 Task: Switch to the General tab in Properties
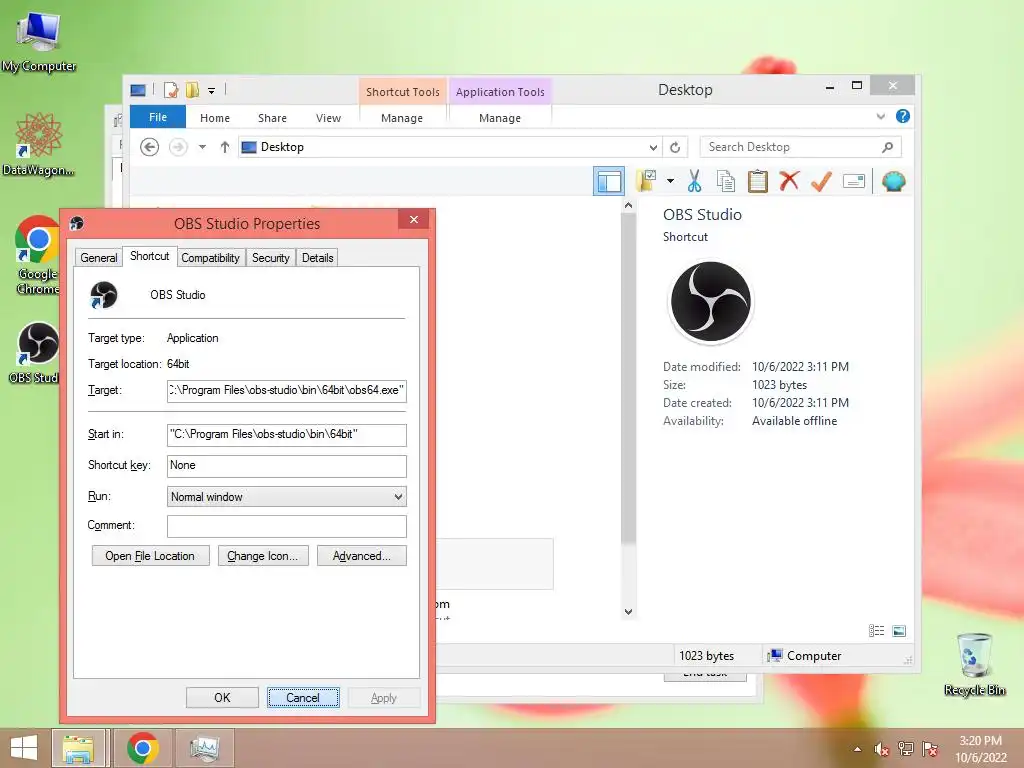click(99, 258)
